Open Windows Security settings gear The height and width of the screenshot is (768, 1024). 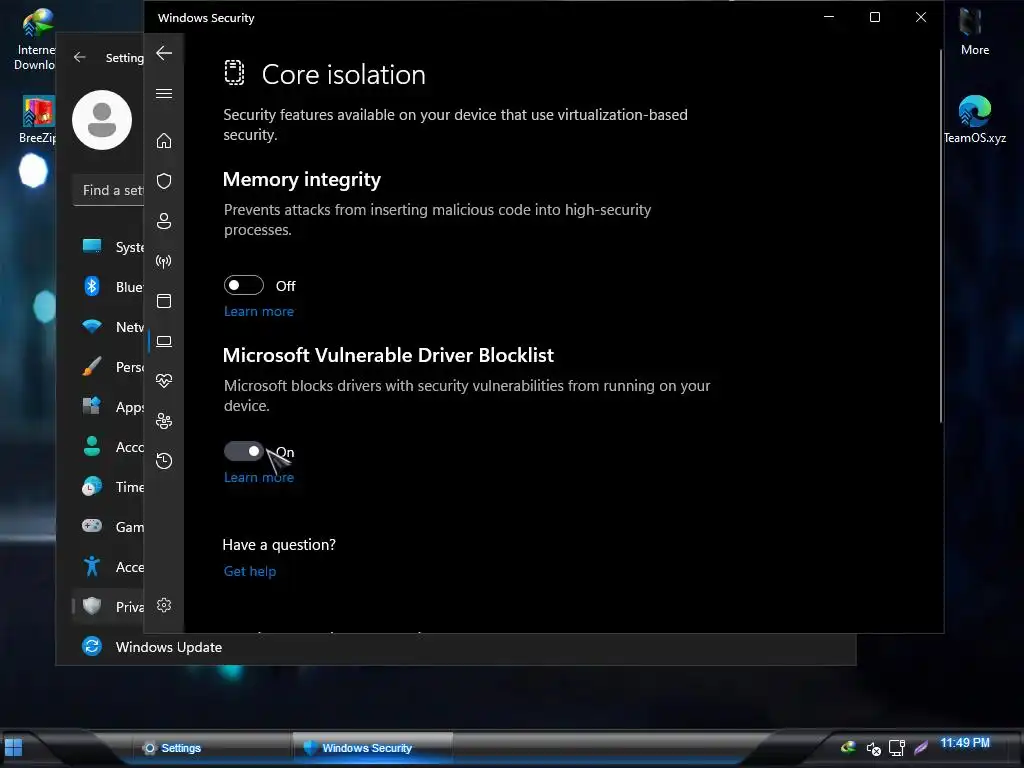point(164,605)
